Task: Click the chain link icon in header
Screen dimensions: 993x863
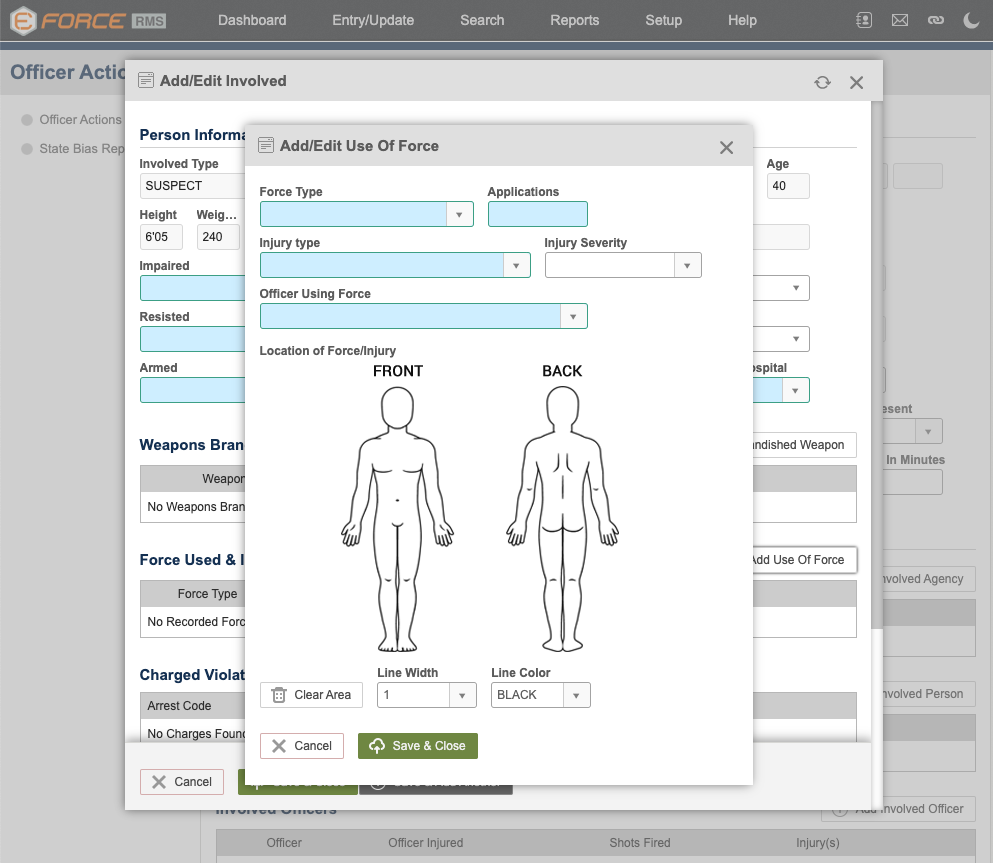Action: [x=936, y=20]
